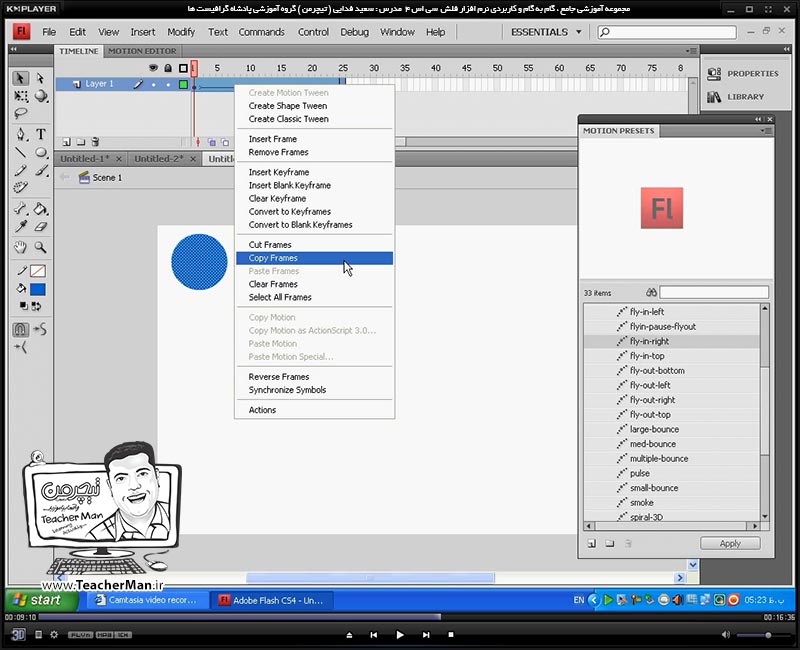Select the fly-in-top motion preset
800x650 pixels.
[671, 356]
